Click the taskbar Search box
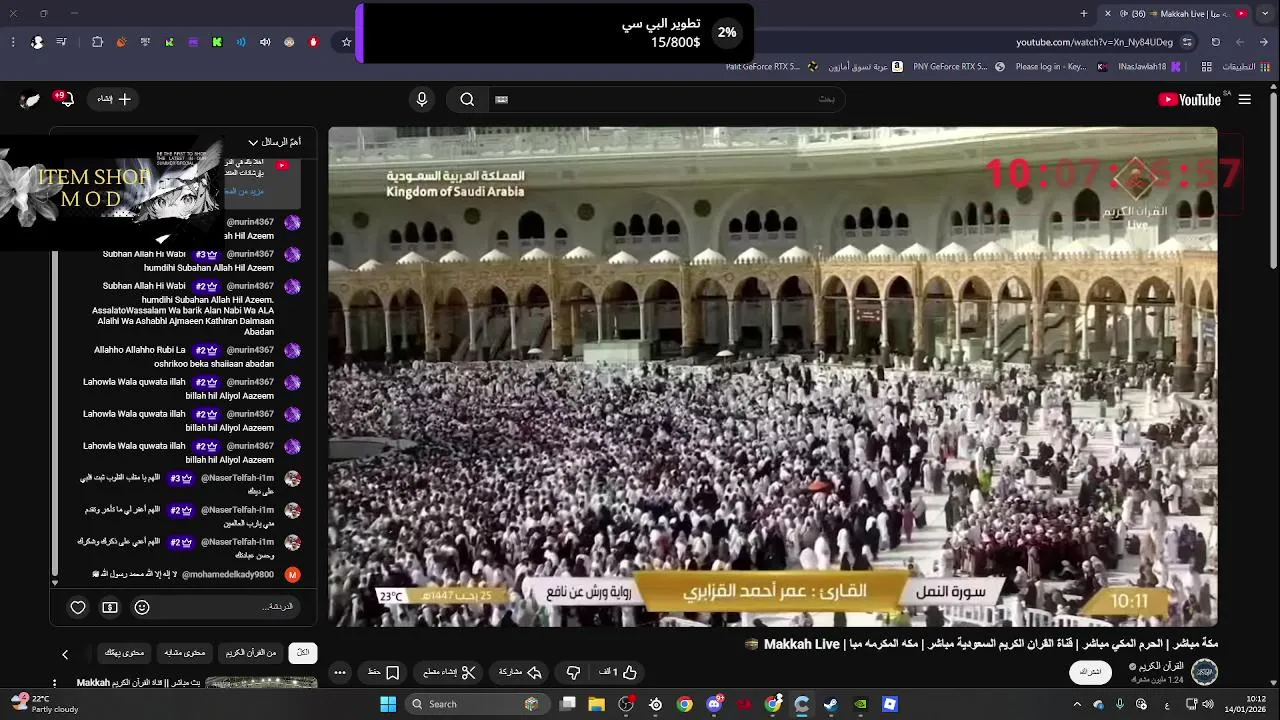Screen dimensions: 1280x720 [x=477, y=704]
